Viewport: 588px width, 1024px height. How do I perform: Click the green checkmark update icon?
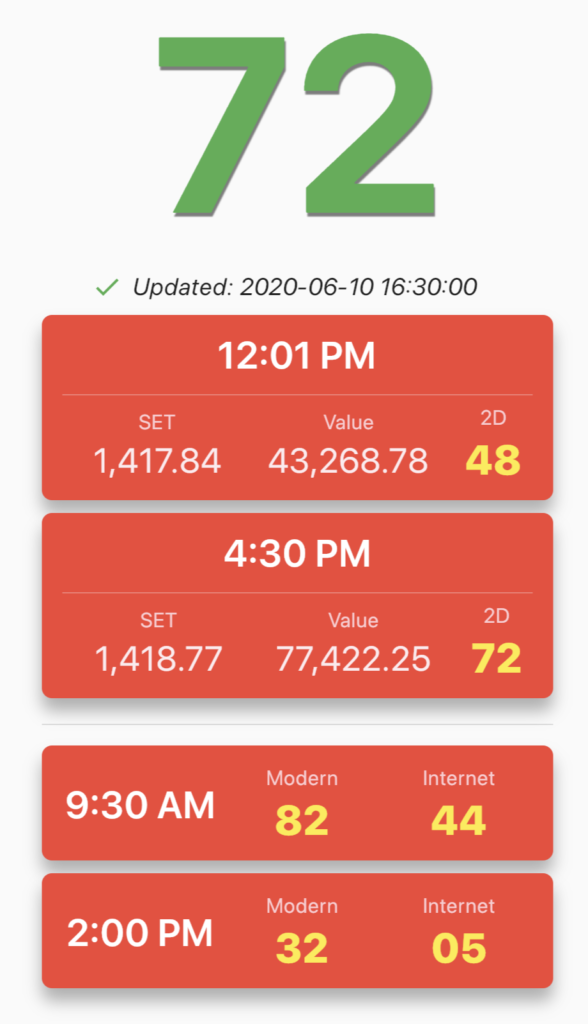[107, 287]
